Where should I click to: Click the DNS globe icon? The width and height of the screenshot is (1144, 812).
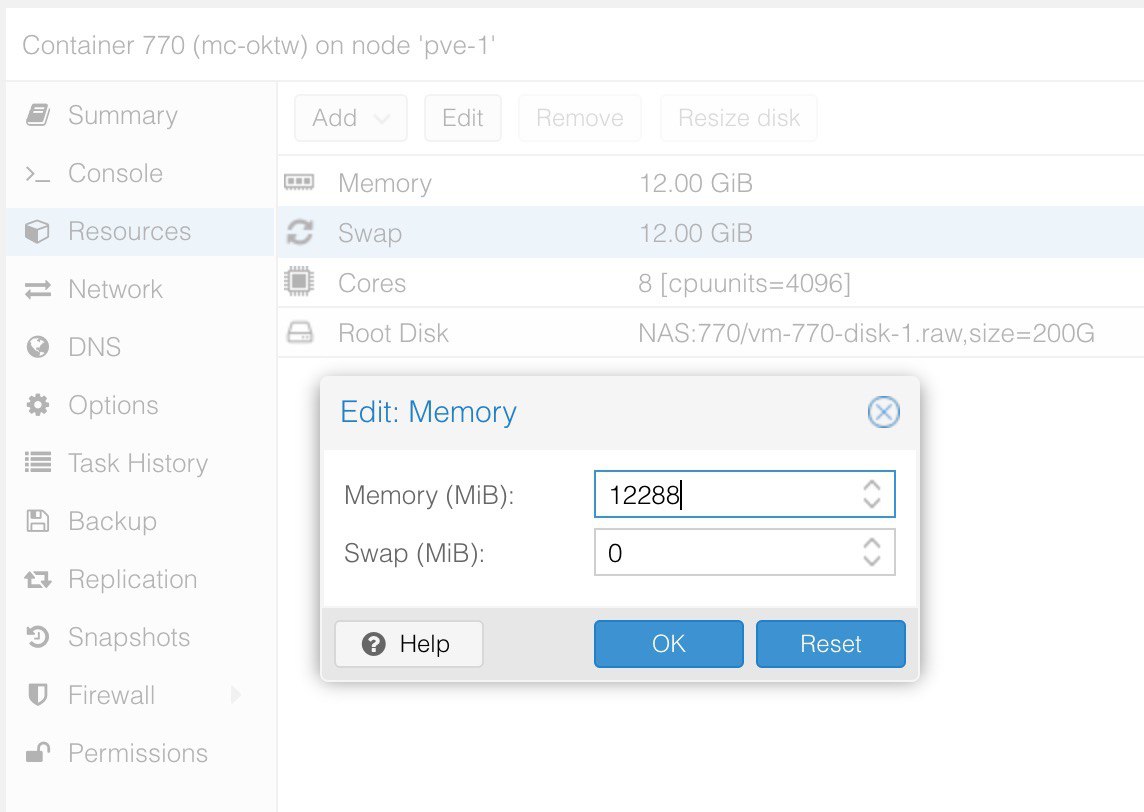tap(38, 347)
